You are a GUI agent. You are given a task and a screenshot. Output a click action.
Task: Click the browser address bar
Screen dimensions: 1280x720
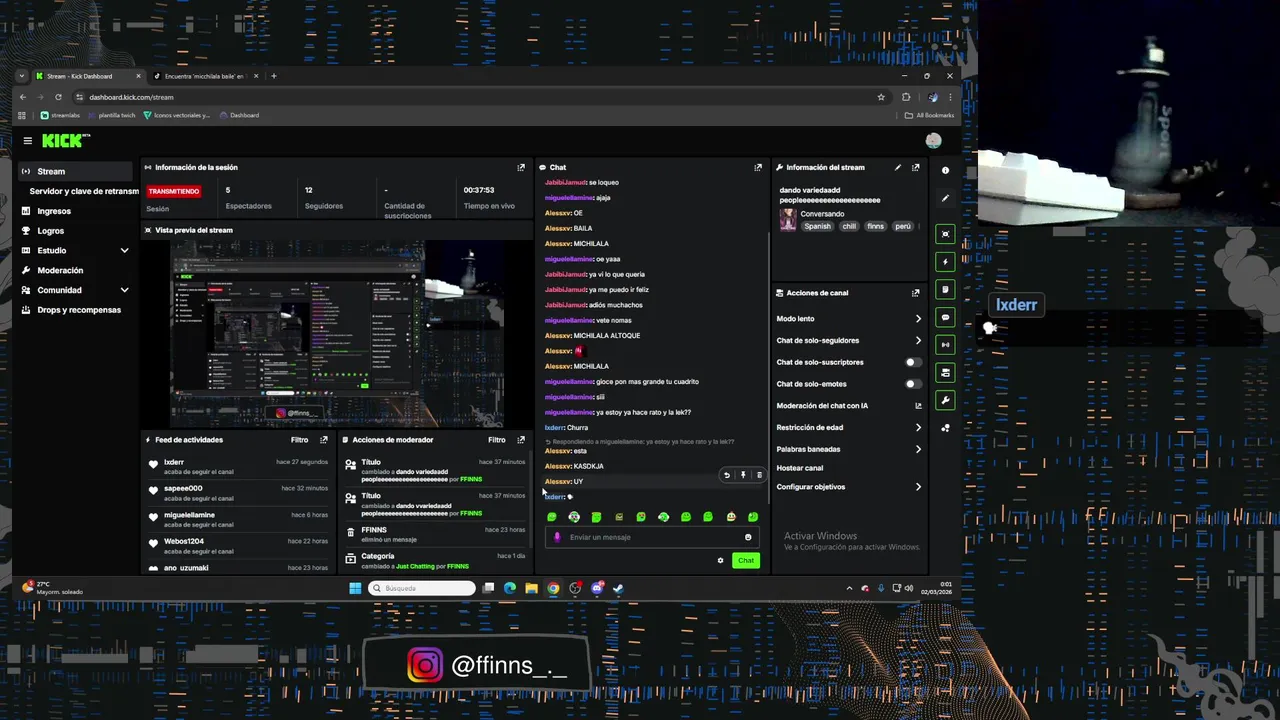(480, 97)
